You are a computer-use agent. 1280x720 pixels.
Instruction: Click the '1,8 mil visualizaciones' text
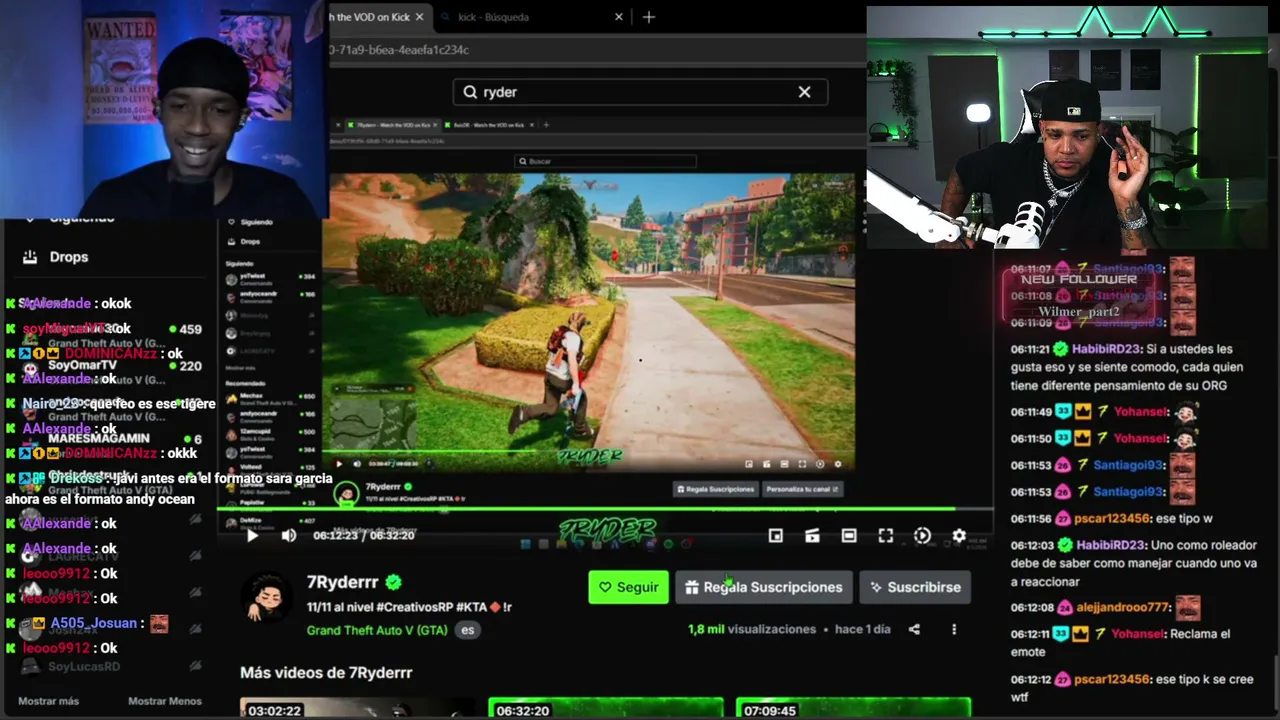pyautogui.click(x=752, y=629)
